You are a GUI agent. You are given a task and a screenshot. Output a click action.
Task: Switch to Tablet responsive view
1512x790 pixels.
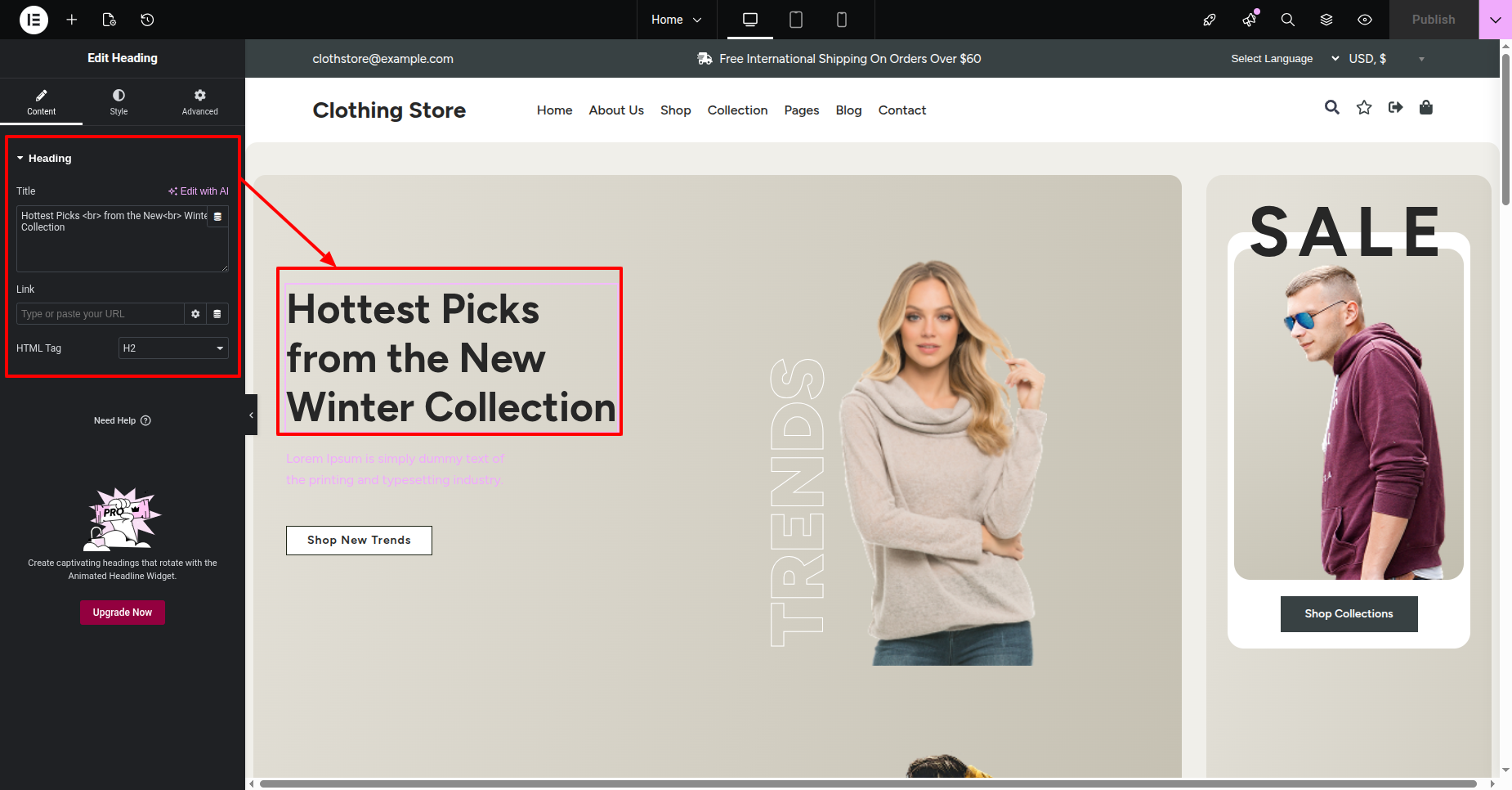point(795,20)
